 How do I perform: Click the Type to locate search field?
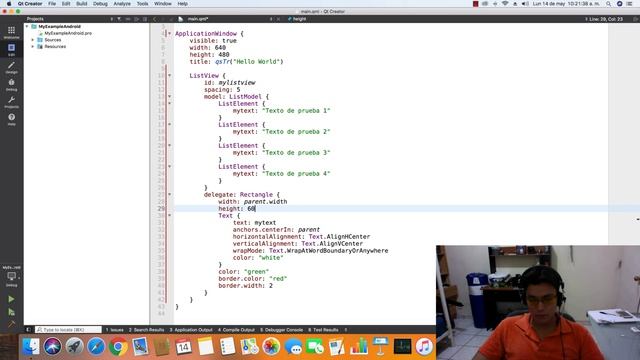[x=68, y=329]
